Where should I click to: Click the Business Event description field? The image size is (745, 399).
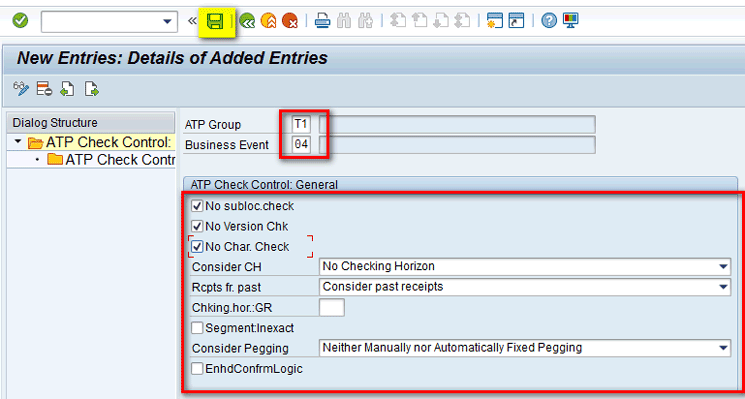457,145
